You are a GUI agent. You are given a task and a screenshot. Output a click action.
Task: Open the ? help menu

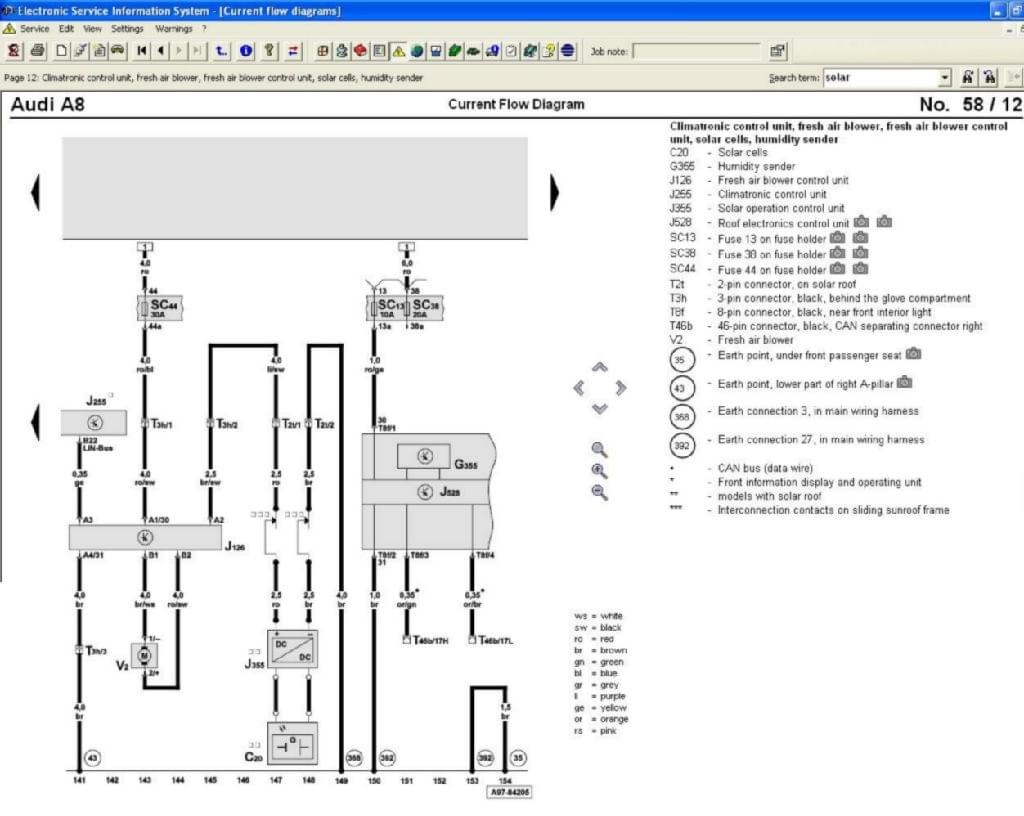pyautogui.click(x=204, y=29)
